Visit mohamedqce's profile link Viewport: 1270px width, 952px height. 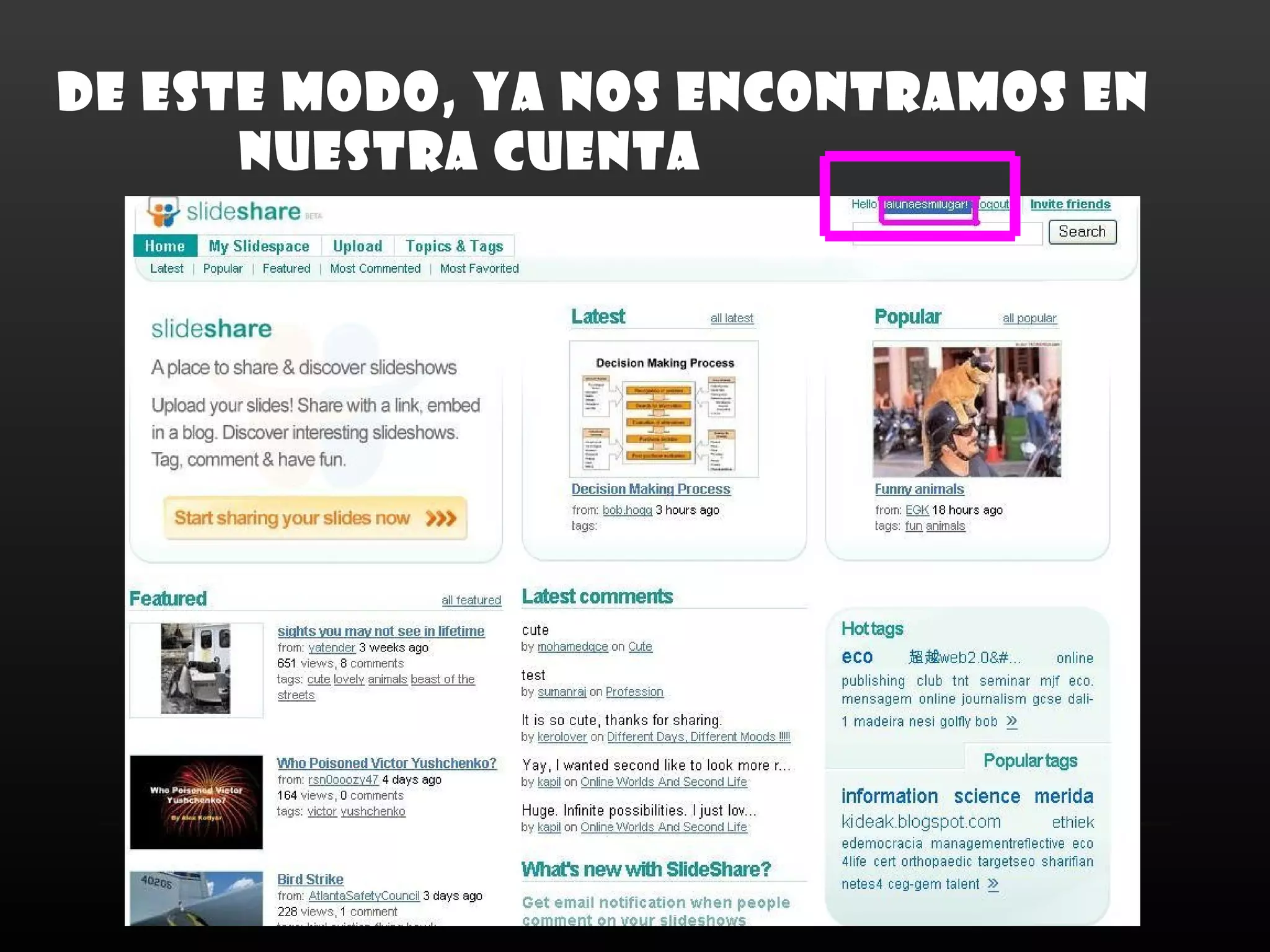point(572,646)
